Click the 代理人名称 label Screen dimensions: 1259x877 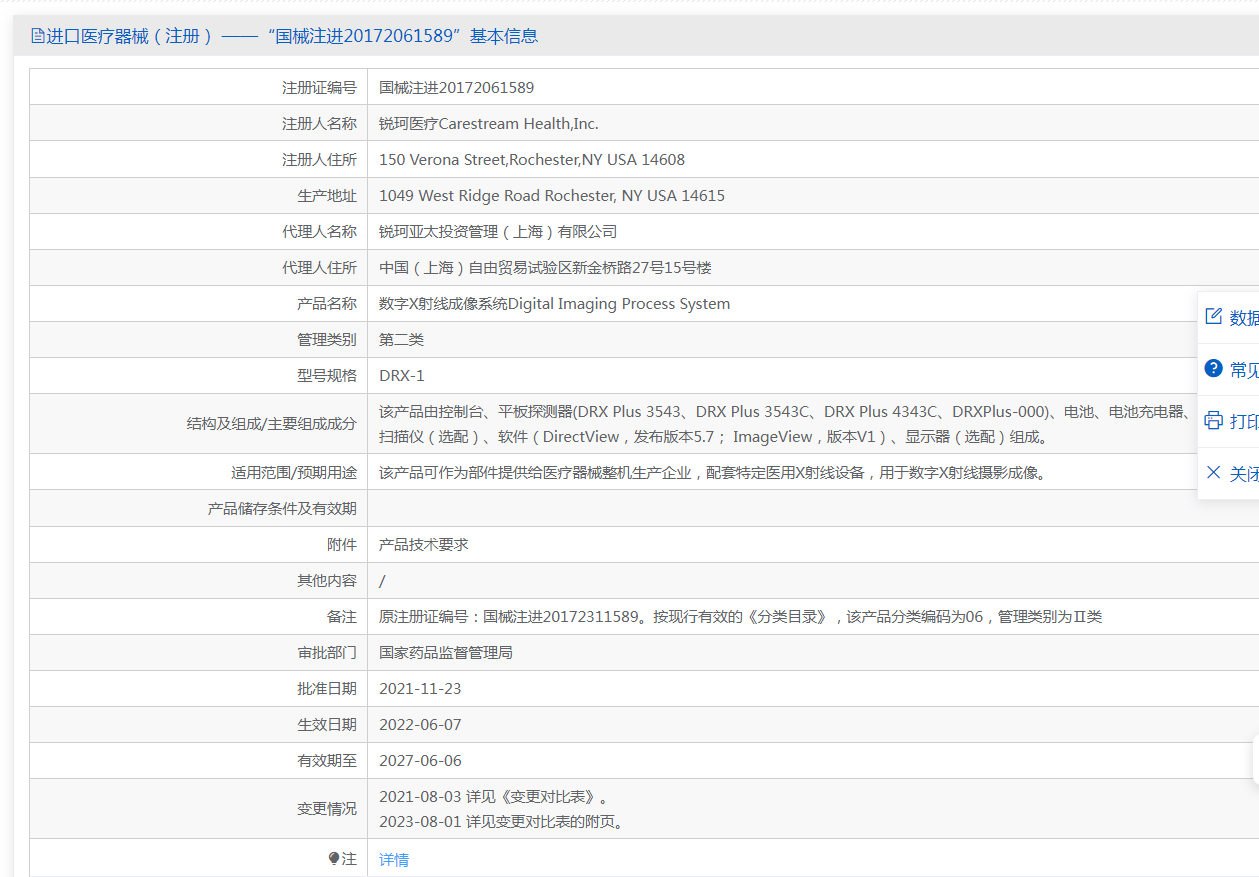319,232
